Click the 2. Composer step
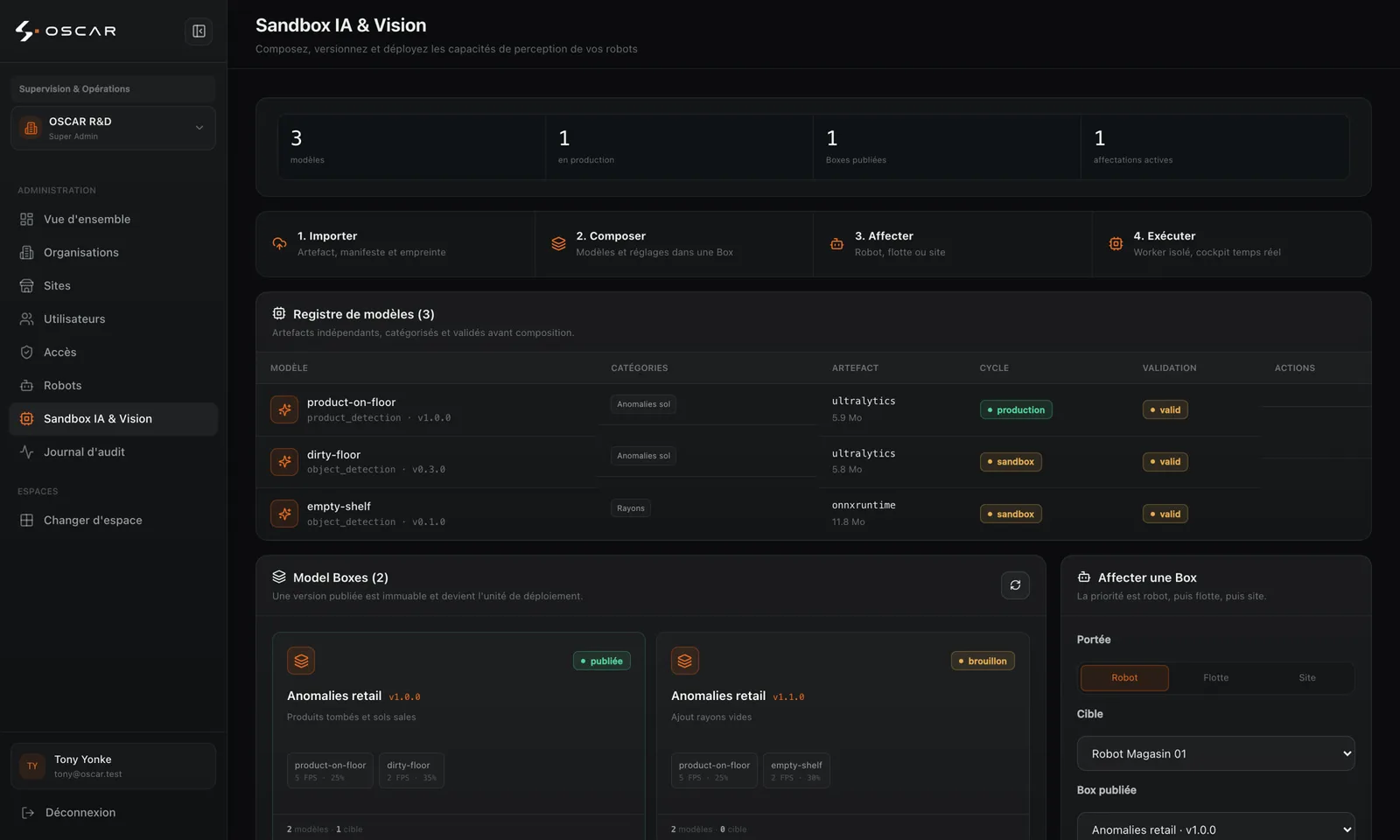This screenshot has height=840, width=1400. 674,244
